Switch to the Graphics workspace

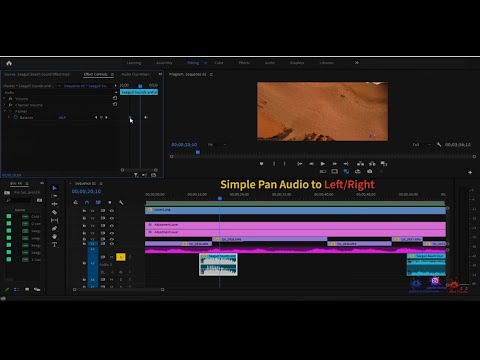coord(297,63)
